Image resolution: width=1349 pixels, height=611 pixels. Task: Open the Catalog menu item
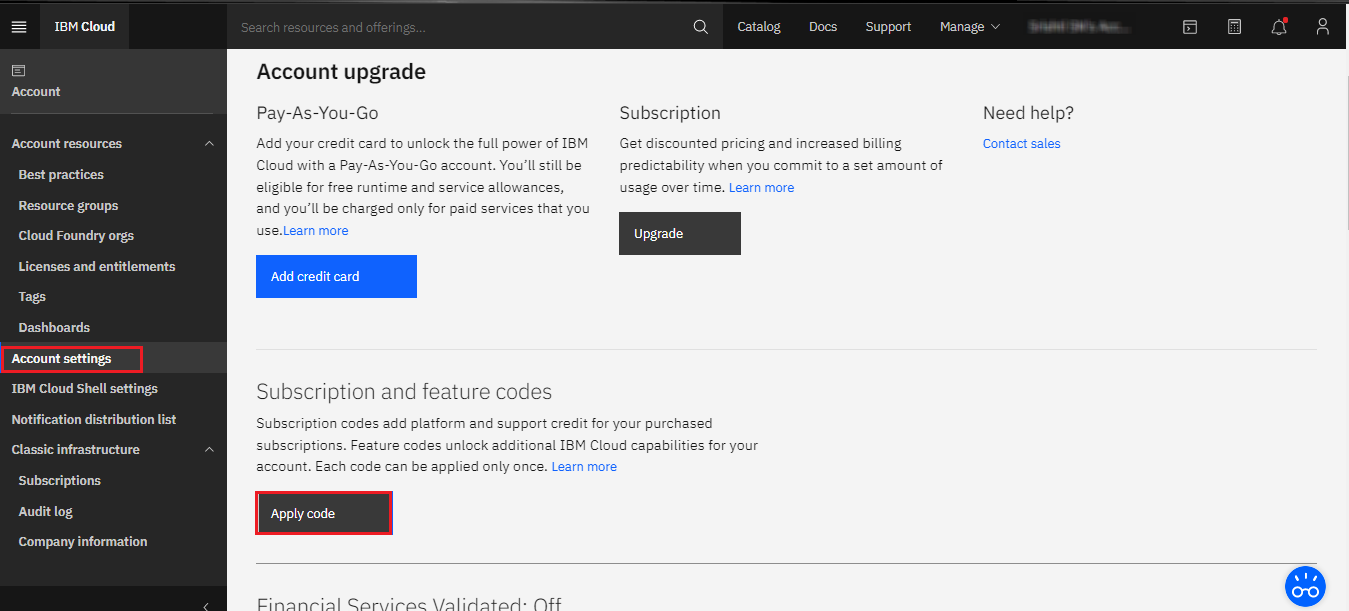tap(758, 27)
